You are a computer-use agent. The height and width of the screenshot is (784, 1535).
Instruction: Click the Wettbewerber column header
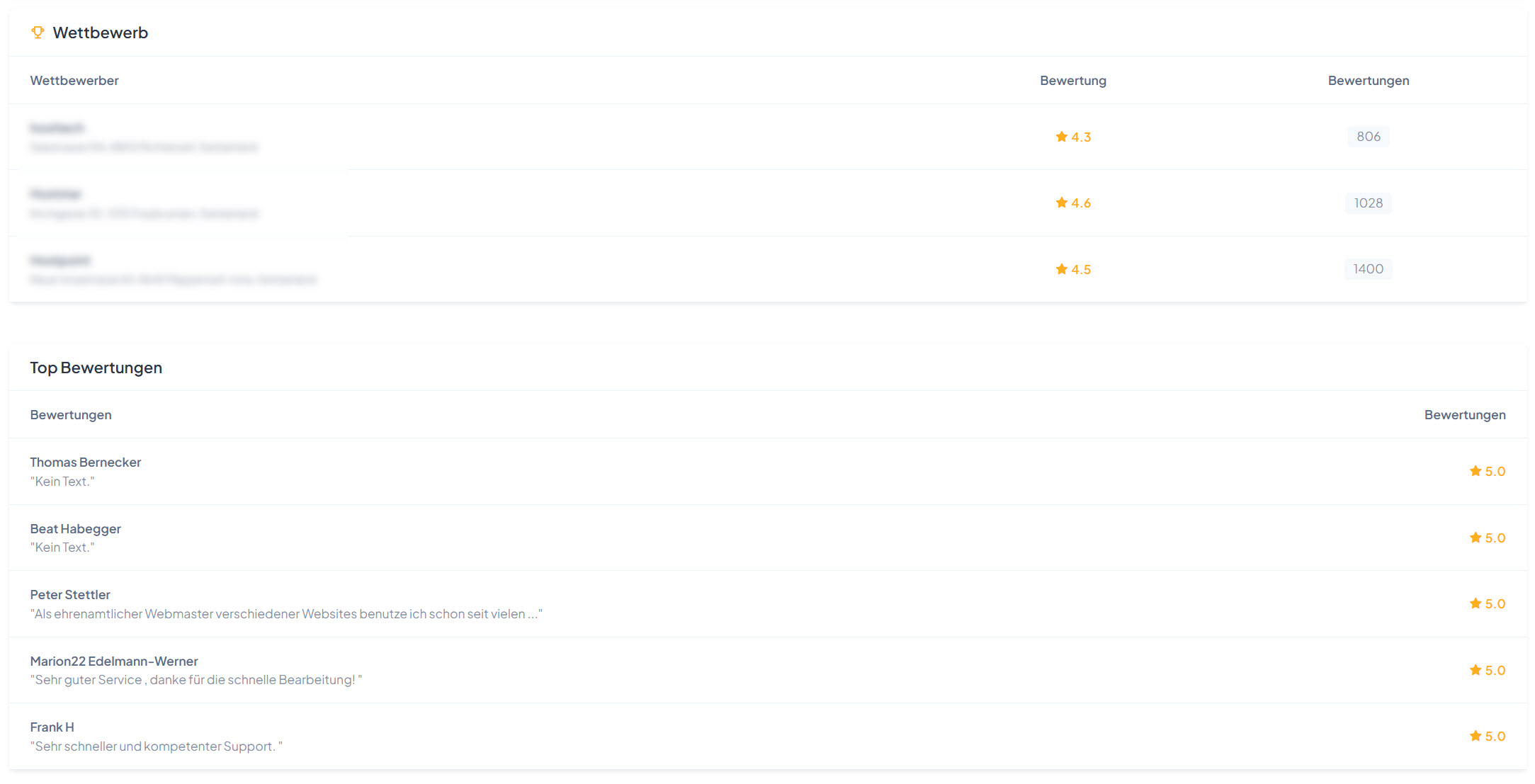[x=74, y=81]
